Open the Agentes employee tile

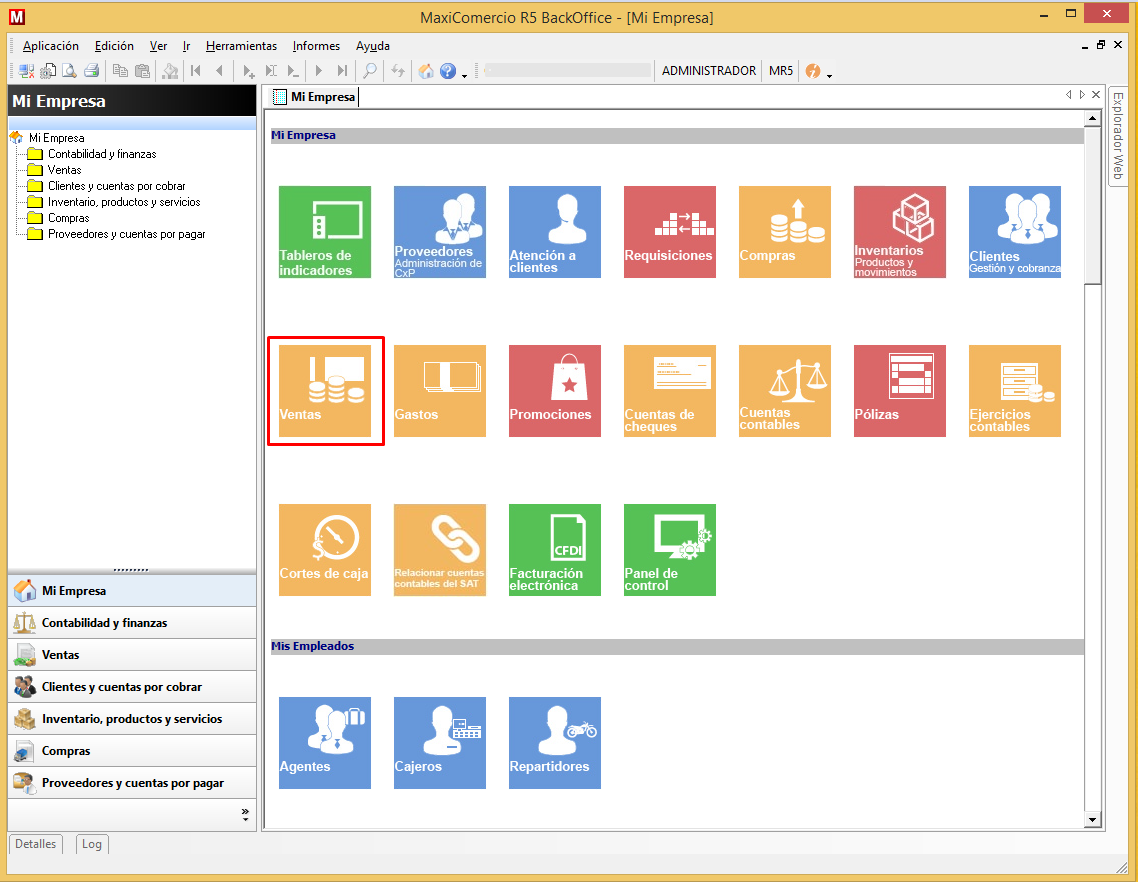coord(324,743)
